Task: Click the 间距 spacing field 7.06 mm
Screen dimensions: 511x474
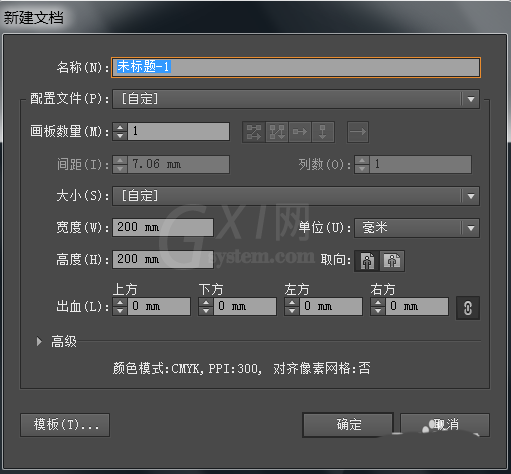Action: click(x=179, y=164)
